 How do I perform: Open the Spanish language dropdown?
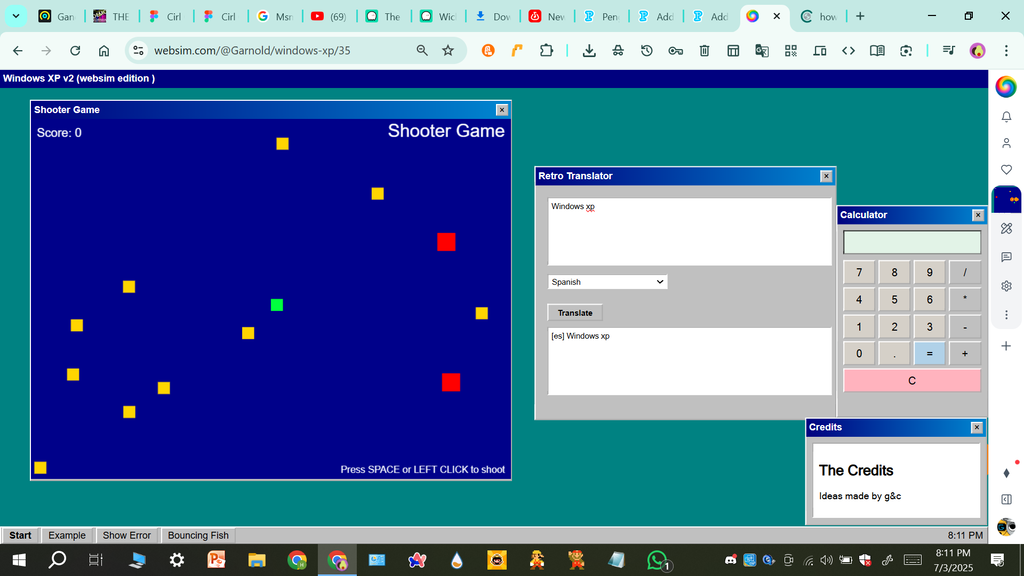pyautogui.click(x=607, y=282)
